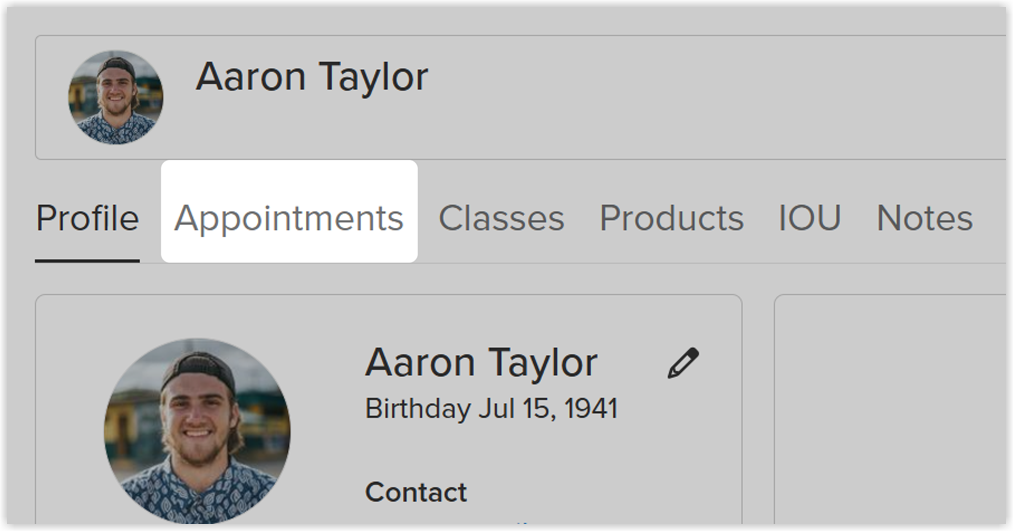Click "Aaron Taylor" heading in top banner
Viewport: 1014px width, 532px height.
point(312,77)
